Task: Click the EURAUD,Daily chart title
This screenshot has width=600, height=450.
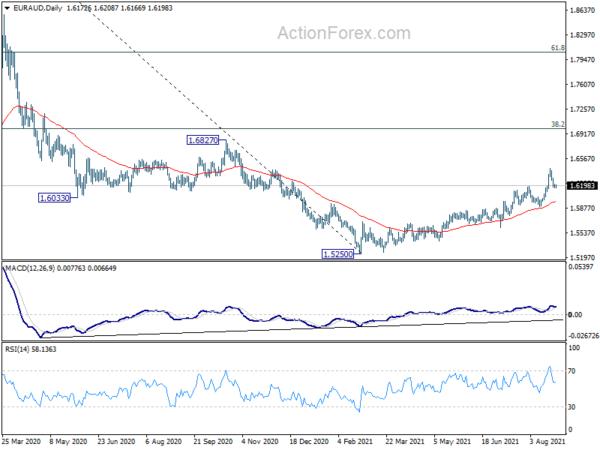Action: (38, 8)
